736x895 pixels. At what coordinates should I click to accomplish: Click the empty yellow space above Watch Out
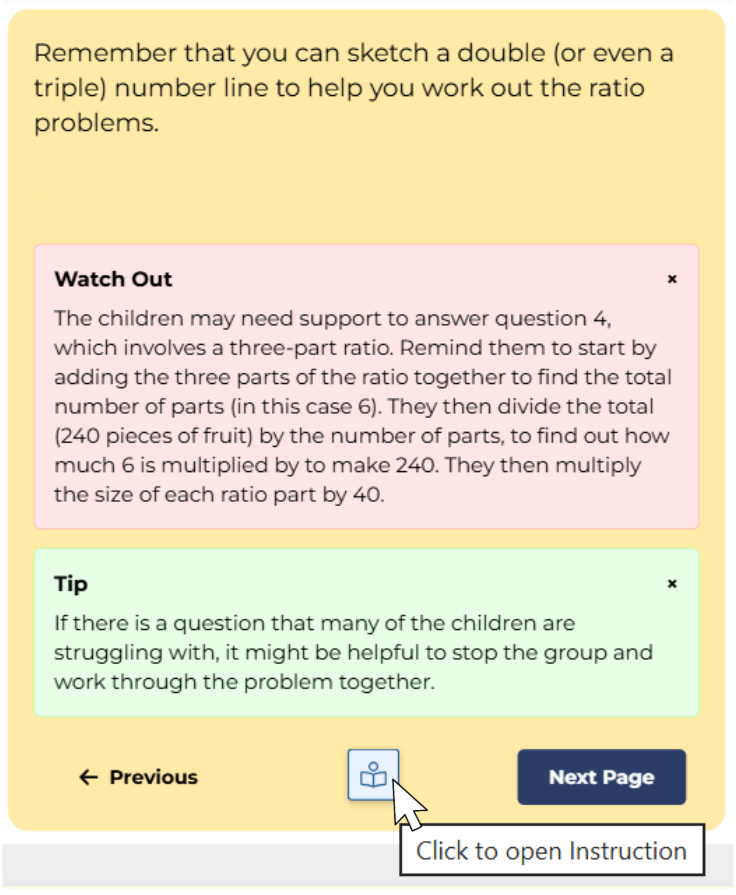pos(366,195)
